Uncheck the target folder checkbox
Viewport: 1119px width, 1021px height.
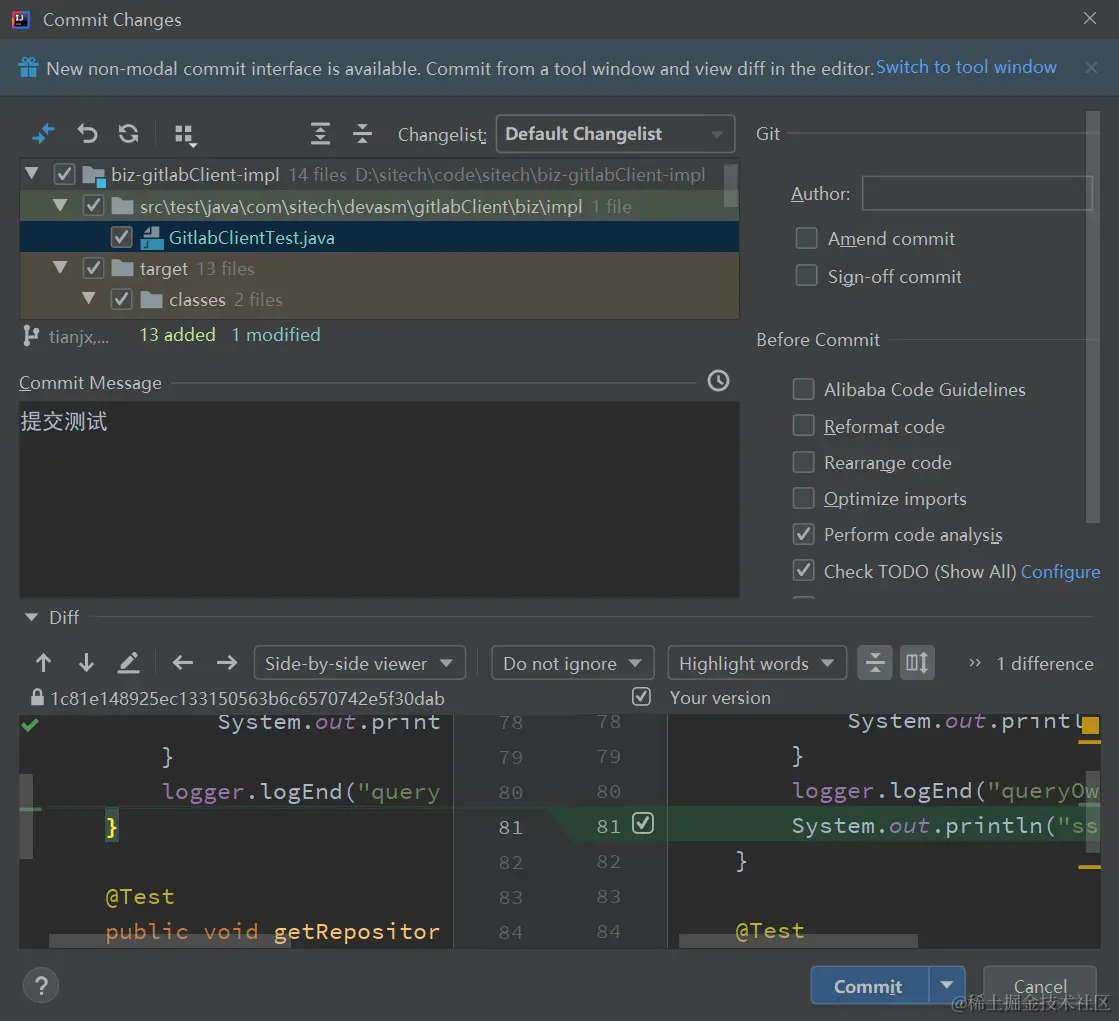[93, 268]
